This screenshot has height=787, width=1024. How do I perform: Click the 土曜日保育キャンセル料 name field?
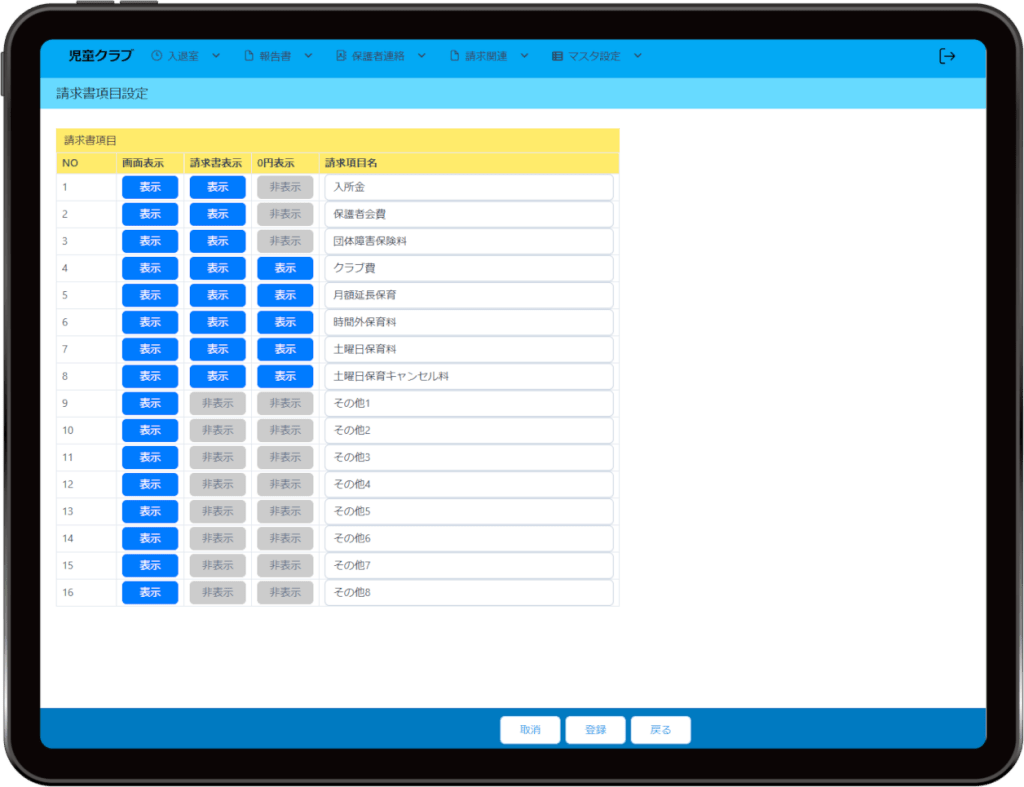[468, 376]
